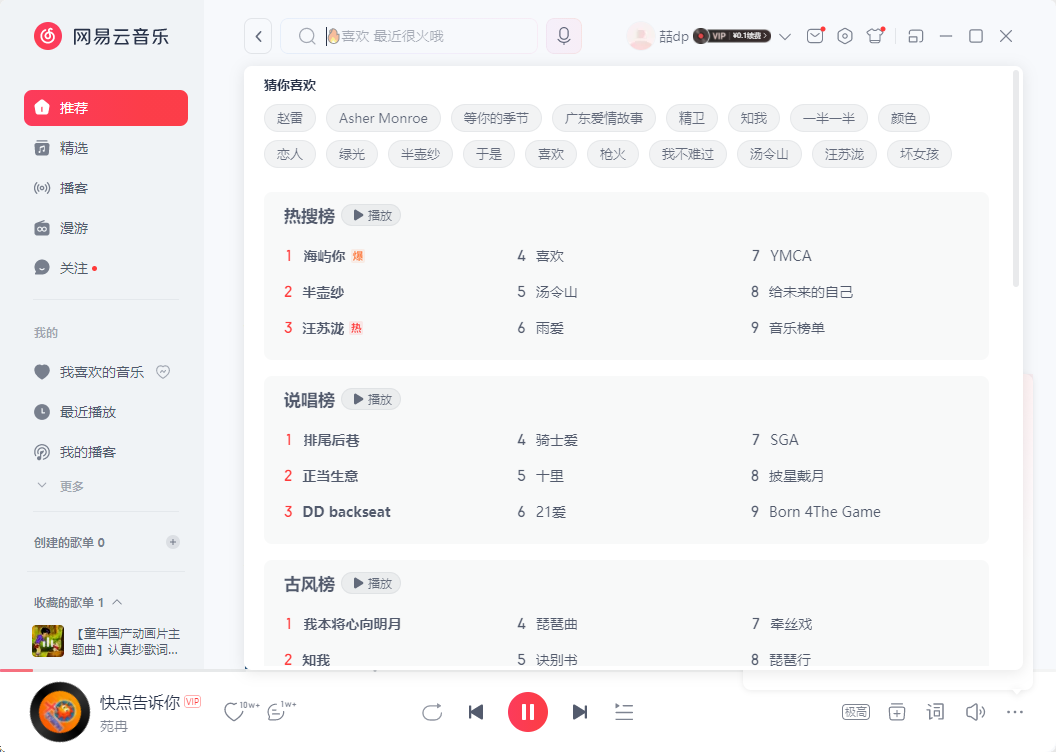
Task: Open the settings hexagon icon
Action: 845,36
